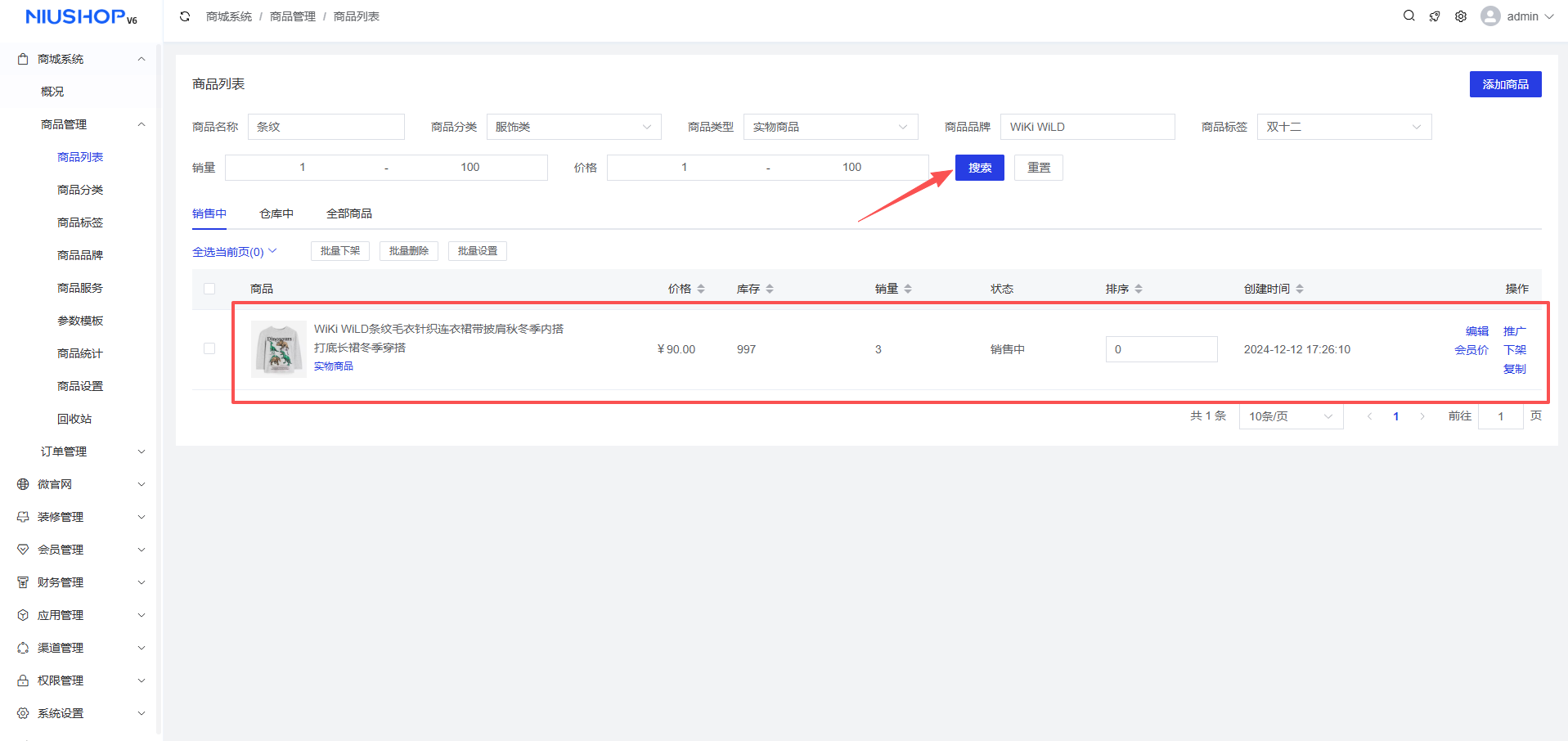Click the admin user avatar icon
The image size is (1568, 741).
pyautogui.click(x=1490, y=16)
